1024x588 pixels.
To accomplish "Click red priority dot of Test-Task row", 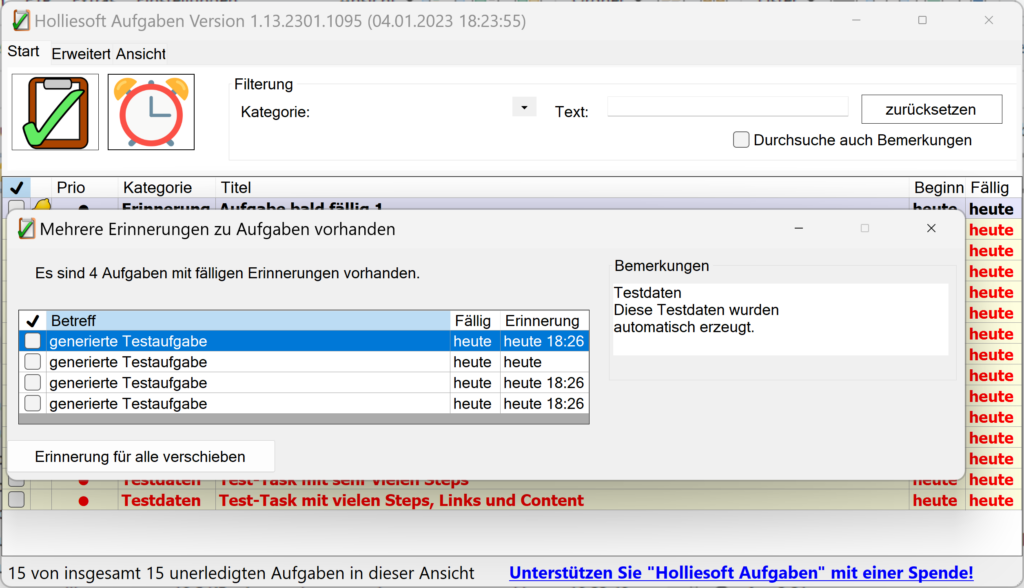I will click(x=83, y=500).
